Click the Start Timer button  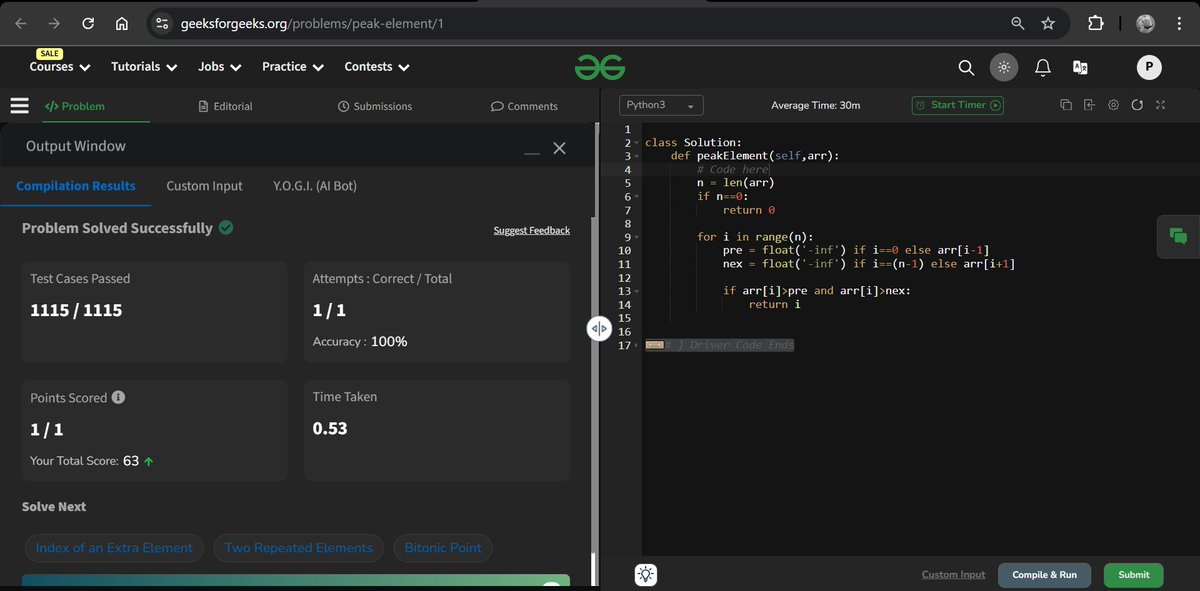(x=957, y=105)
